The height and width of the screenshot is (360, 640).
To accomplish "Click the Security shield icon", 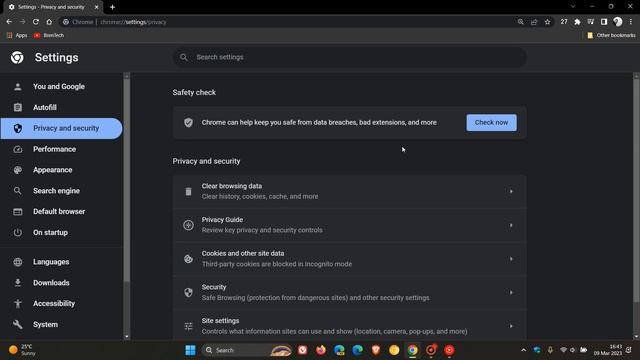I will (188, 292).
